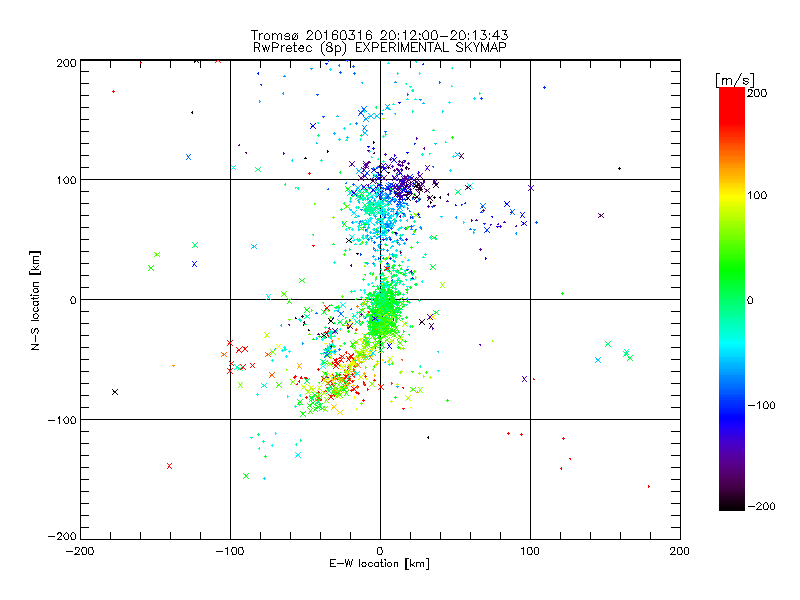The width and height of the screenshot is (800, 600).
Task: Click the E-W axis "200" tick label
Action: 680,551
